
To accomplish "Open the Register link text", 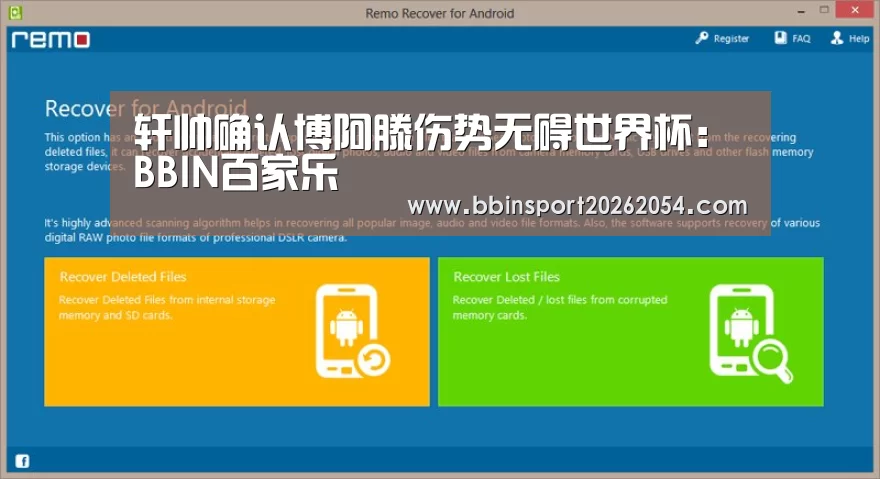I will click(x=731, y=39).
